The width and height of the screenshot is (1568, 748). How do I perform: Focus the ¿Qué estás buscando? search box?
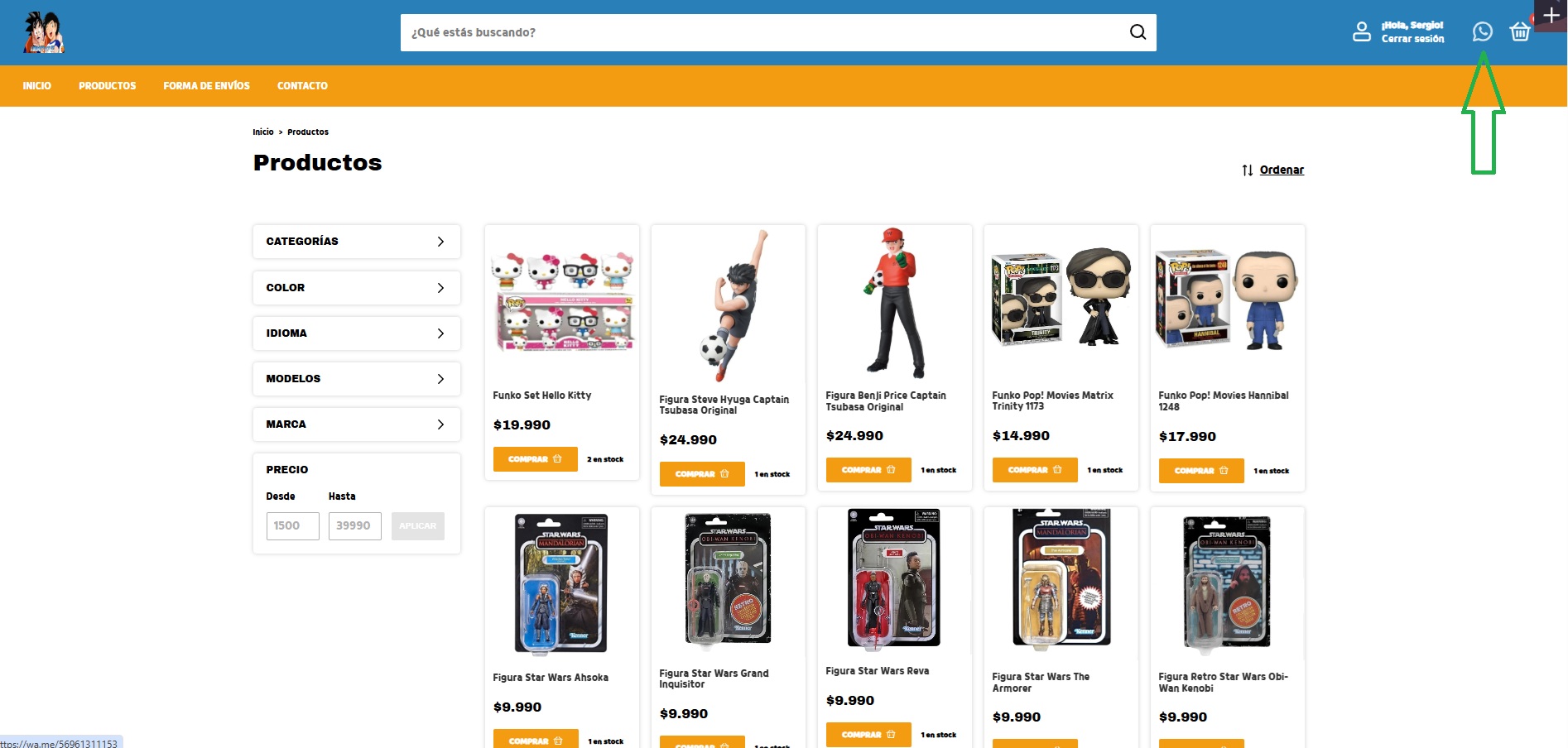[762, 32]
